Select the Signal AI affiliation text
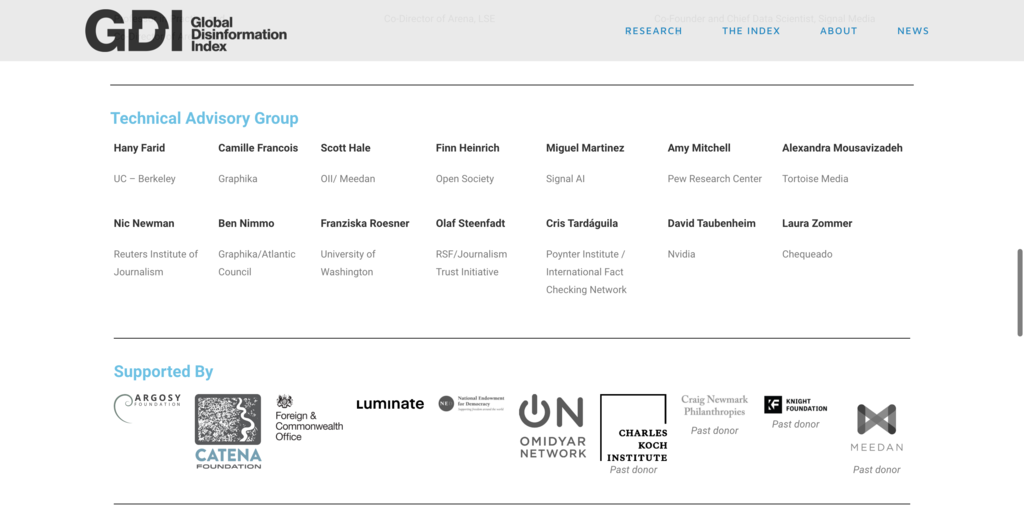 coord(565,178)
